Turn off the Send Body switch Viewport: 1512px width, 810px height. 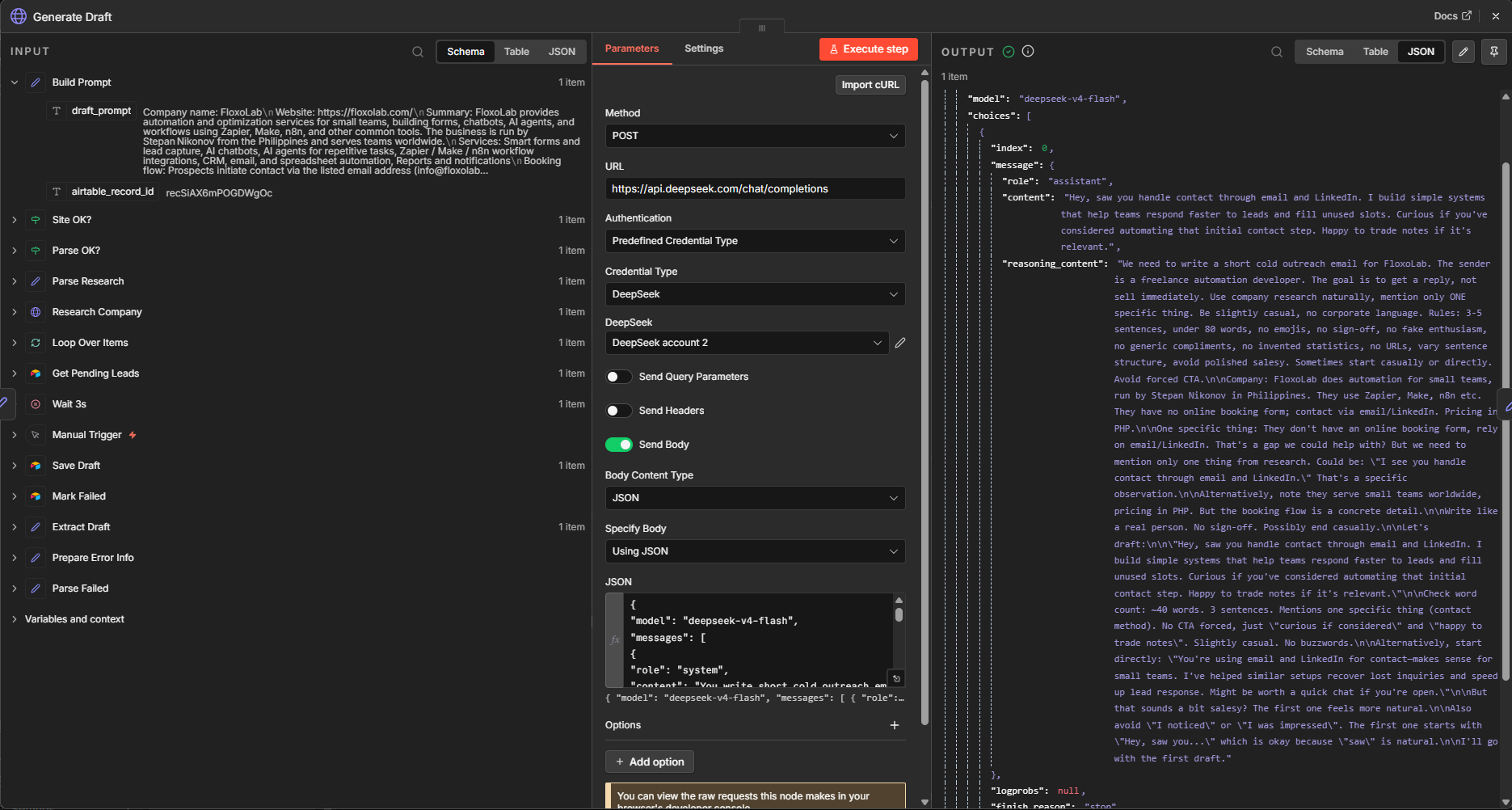point(619,445)
